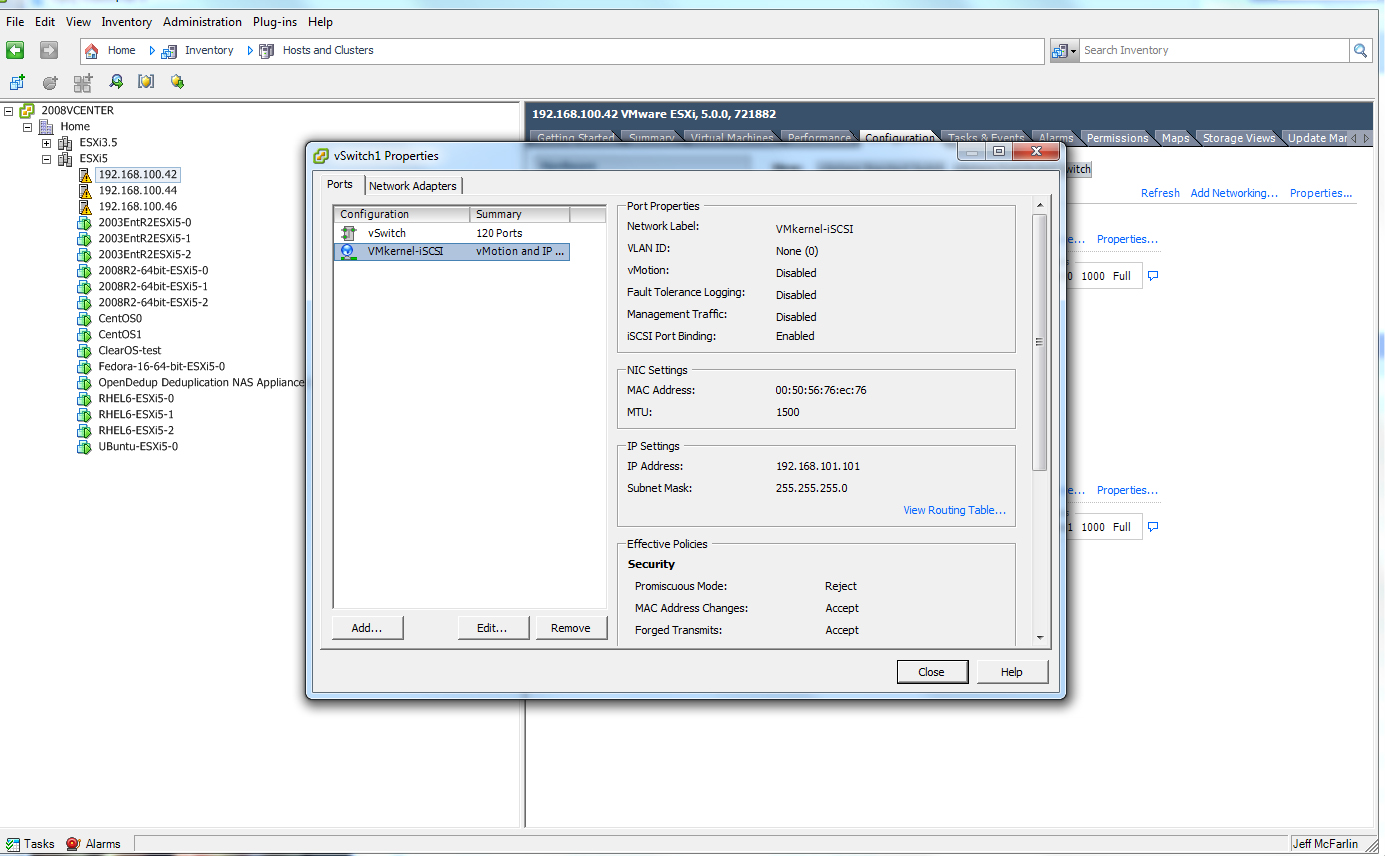The width and height of the screenshot is (1385, 856).
Task: Click the VM icon beside UBuntu-ESXi5-0
Action: coord(85,446)
